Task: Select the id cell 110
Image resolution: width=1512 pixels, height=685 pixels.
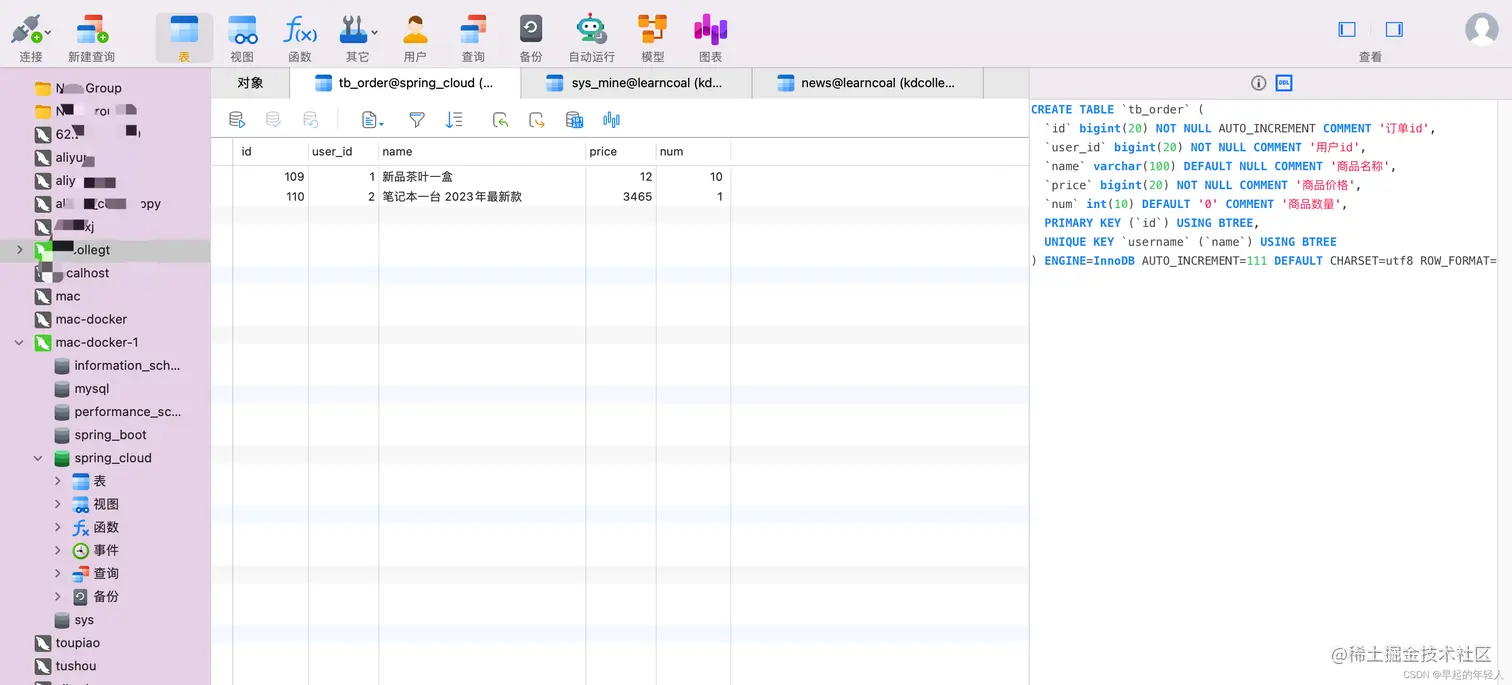Action: click(x=271, y=197)
